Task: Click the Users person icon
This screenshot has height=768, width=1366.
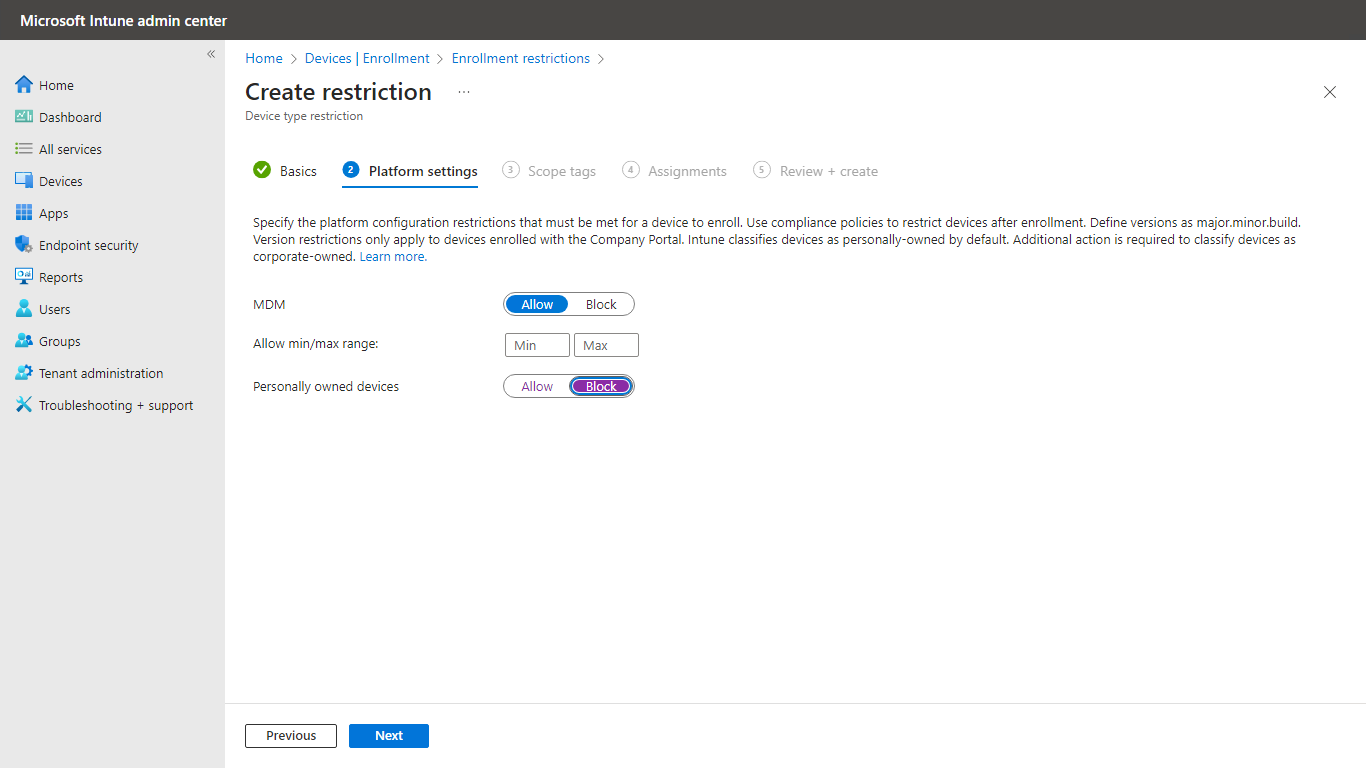Action: coord(24,309)
